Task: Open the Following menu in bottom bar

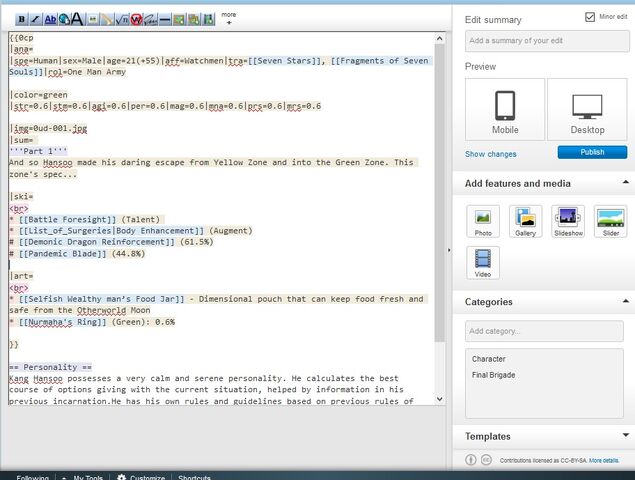Action: [32, 477]
